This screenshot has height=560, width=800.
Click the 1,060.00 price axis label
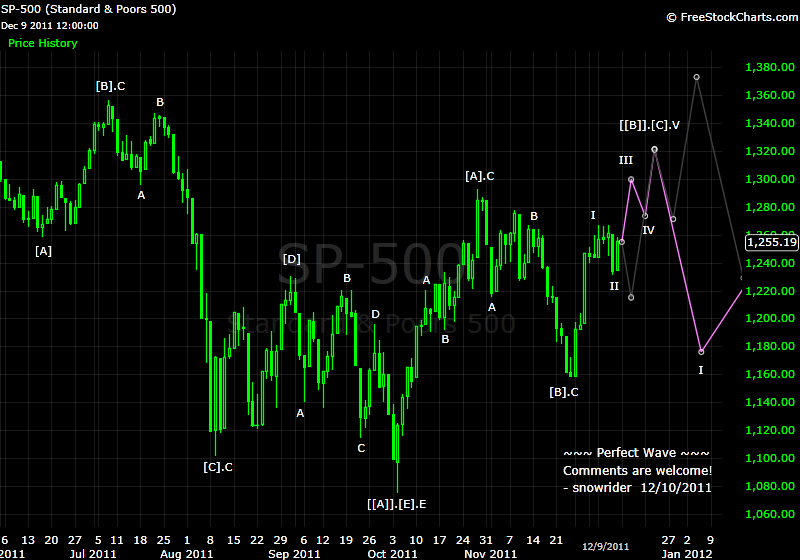click(x=770, y=514)
